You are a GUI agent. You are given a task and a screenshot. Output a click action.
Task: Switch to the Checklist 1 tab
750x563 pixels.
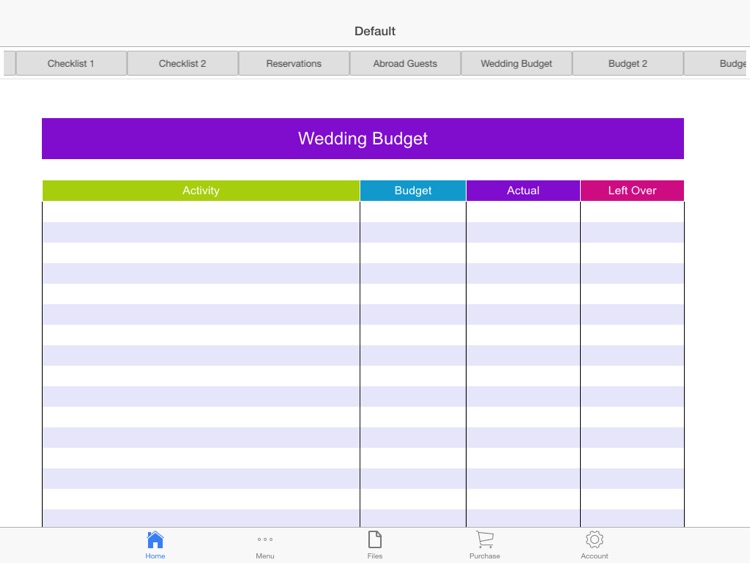click(x=71, y=63)
